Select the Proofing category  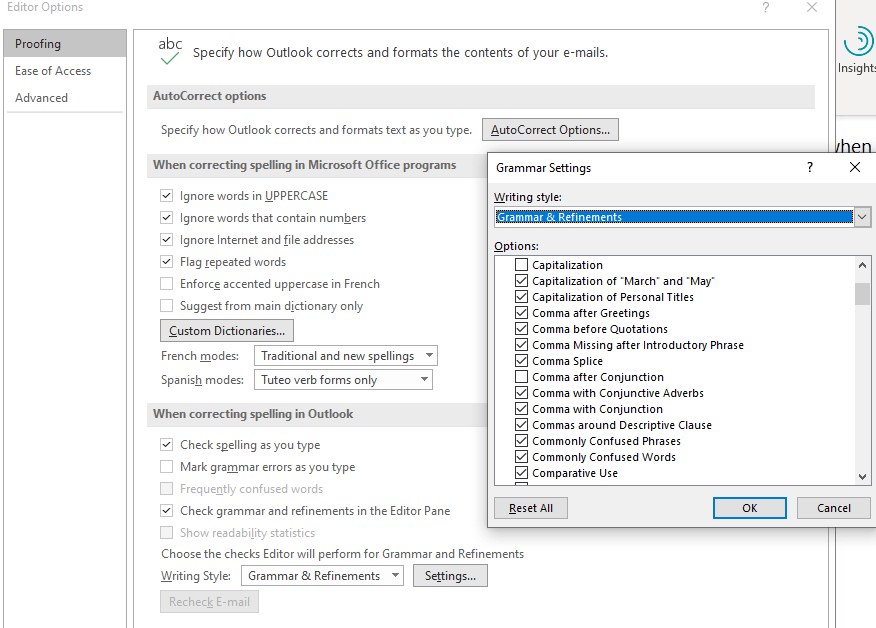point(65,43)
